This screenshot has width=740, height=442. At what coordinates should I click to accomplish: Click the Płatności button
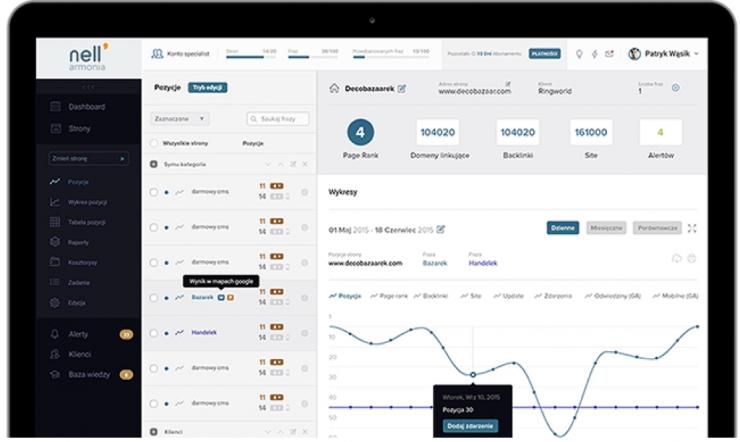click(544, 54)
